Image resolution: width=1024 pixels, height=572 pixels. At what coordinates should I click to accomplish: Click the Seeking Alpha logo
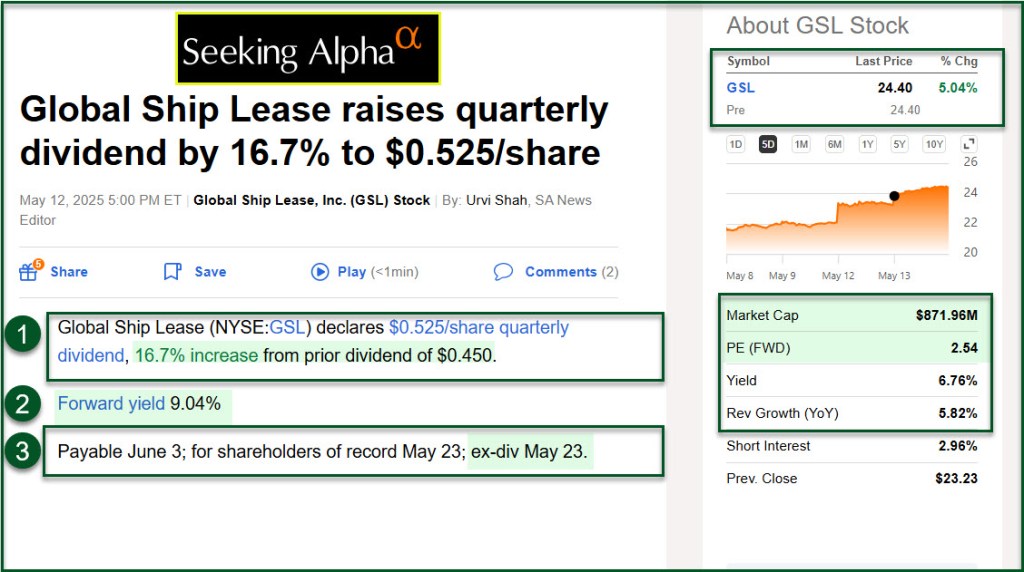coord(308,49)
